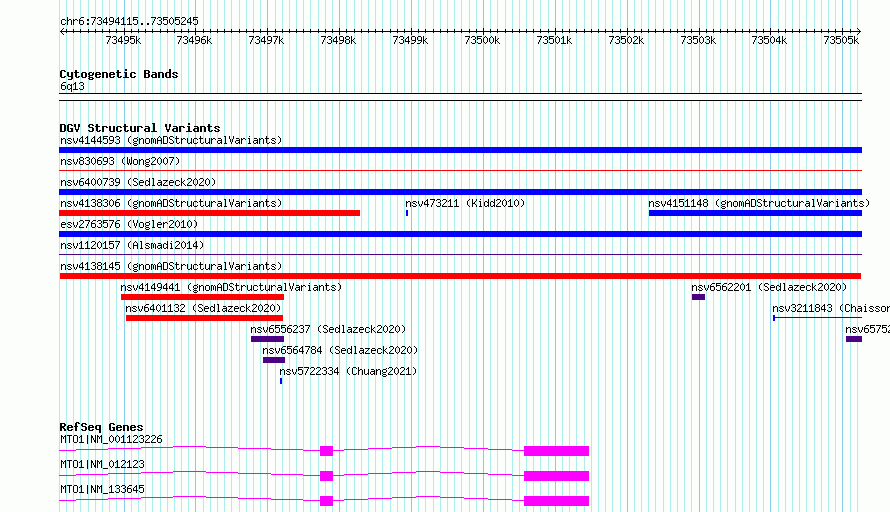Open the MTO1|NM_012123 transcript label
Screen dimensions: 890x512
[x=102, y=464]
